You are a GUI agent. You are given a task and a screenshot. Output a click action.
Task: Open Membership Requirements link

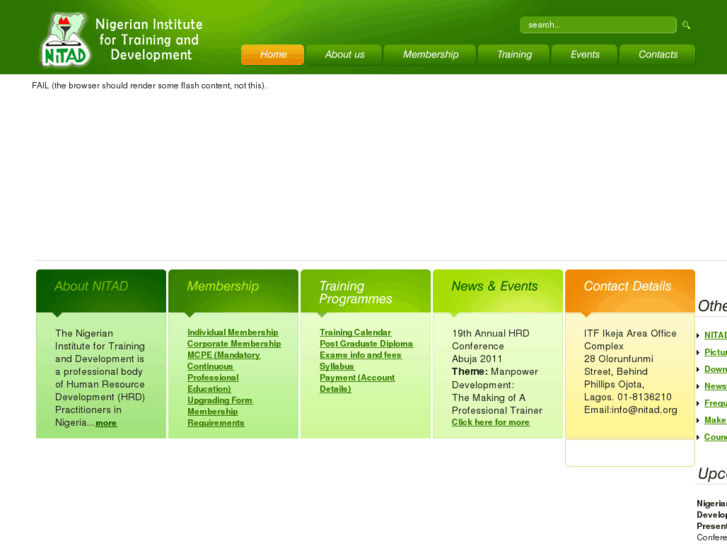click(x=216, y=417)
